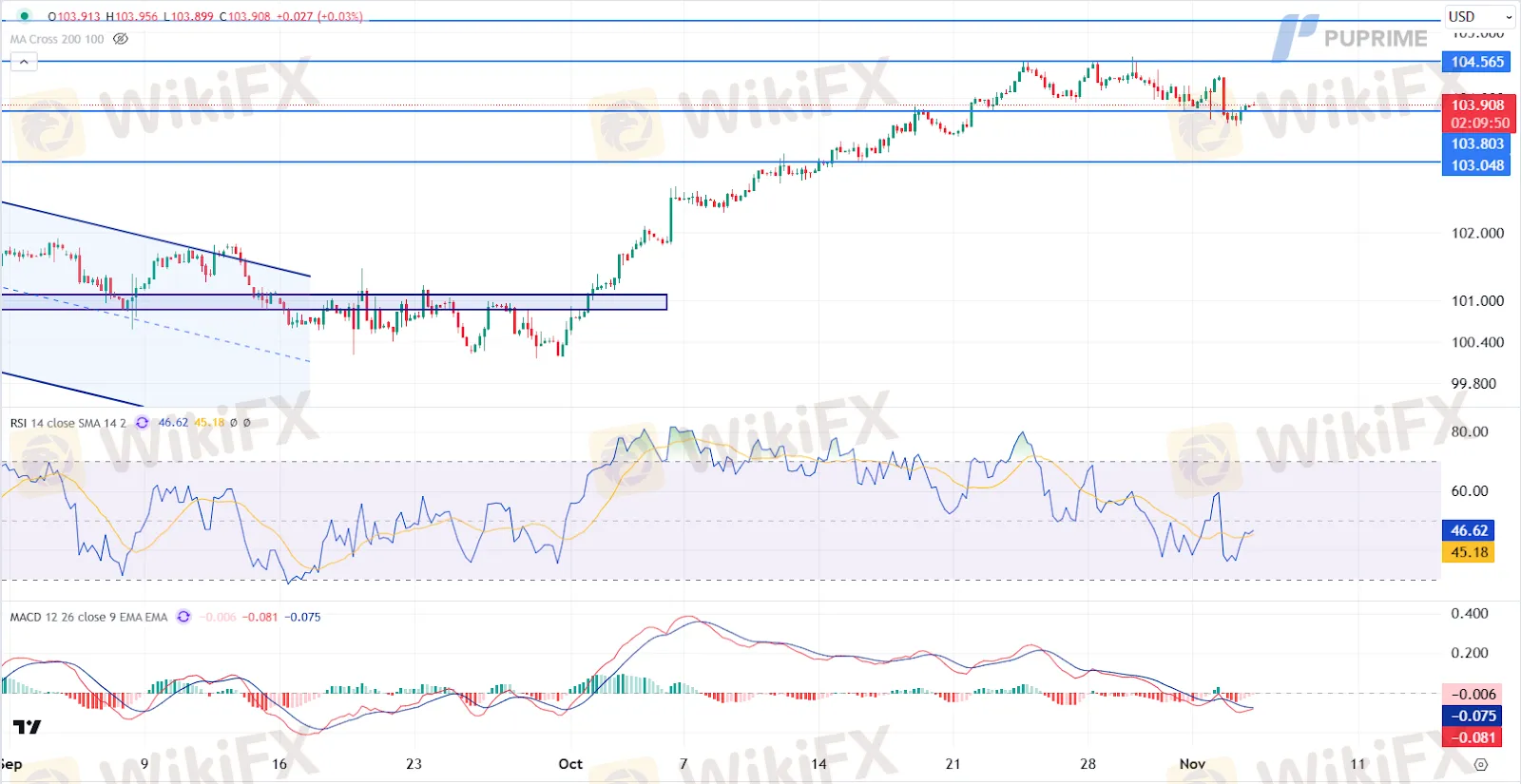Click the low price value L103.899
The height and width of the screenshot is (784, 1521).
(x=189, y=16)
